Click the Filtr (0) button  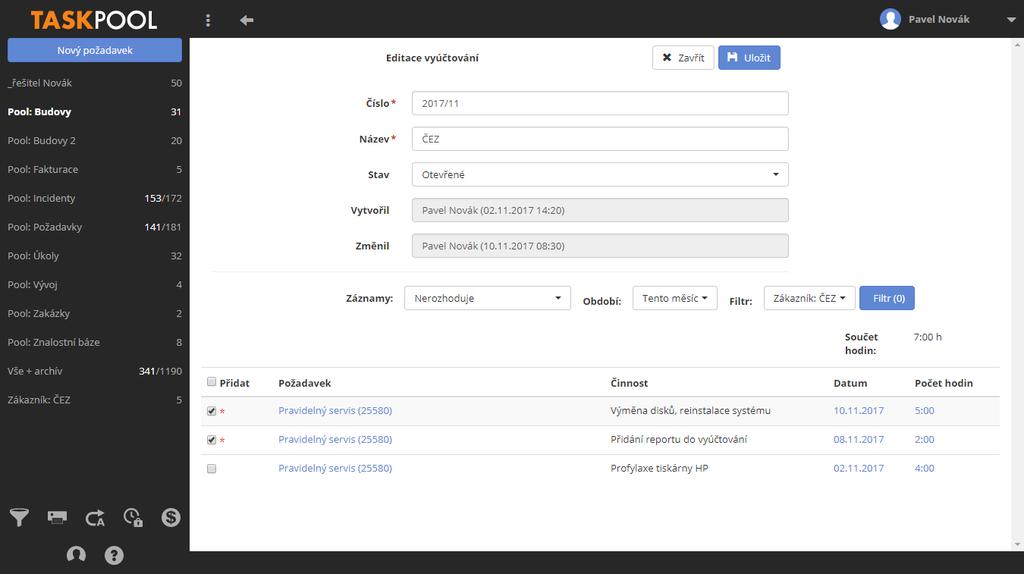[887, 298]
